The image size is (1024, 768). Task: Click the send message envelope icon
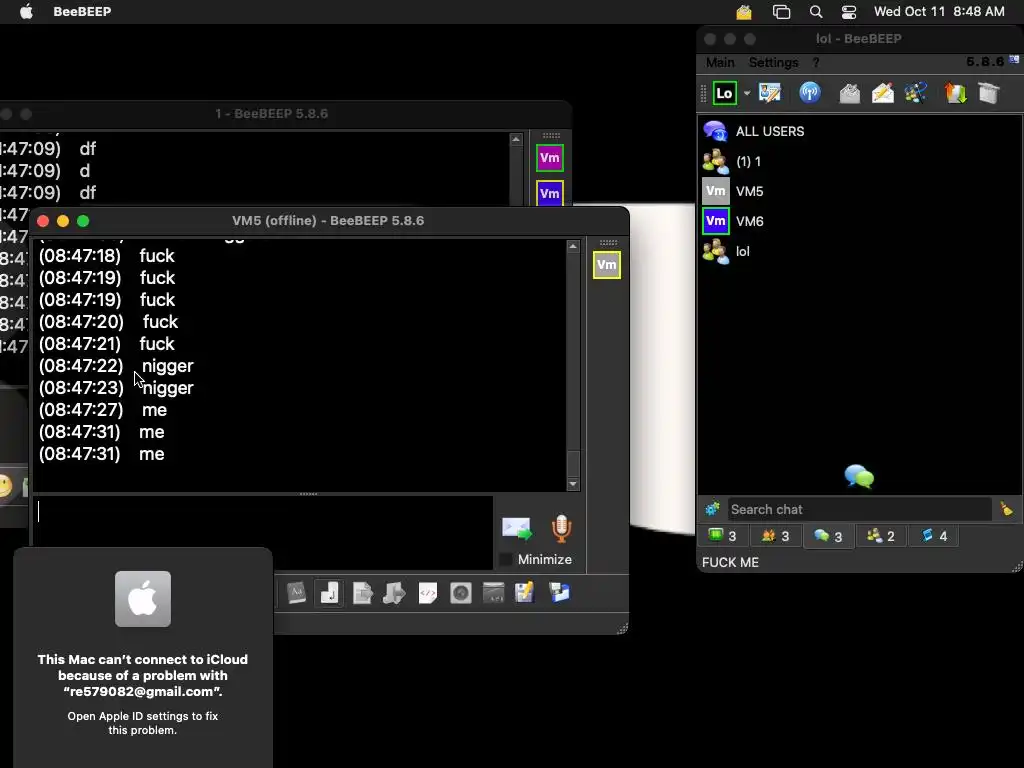[x=517, y=529]
